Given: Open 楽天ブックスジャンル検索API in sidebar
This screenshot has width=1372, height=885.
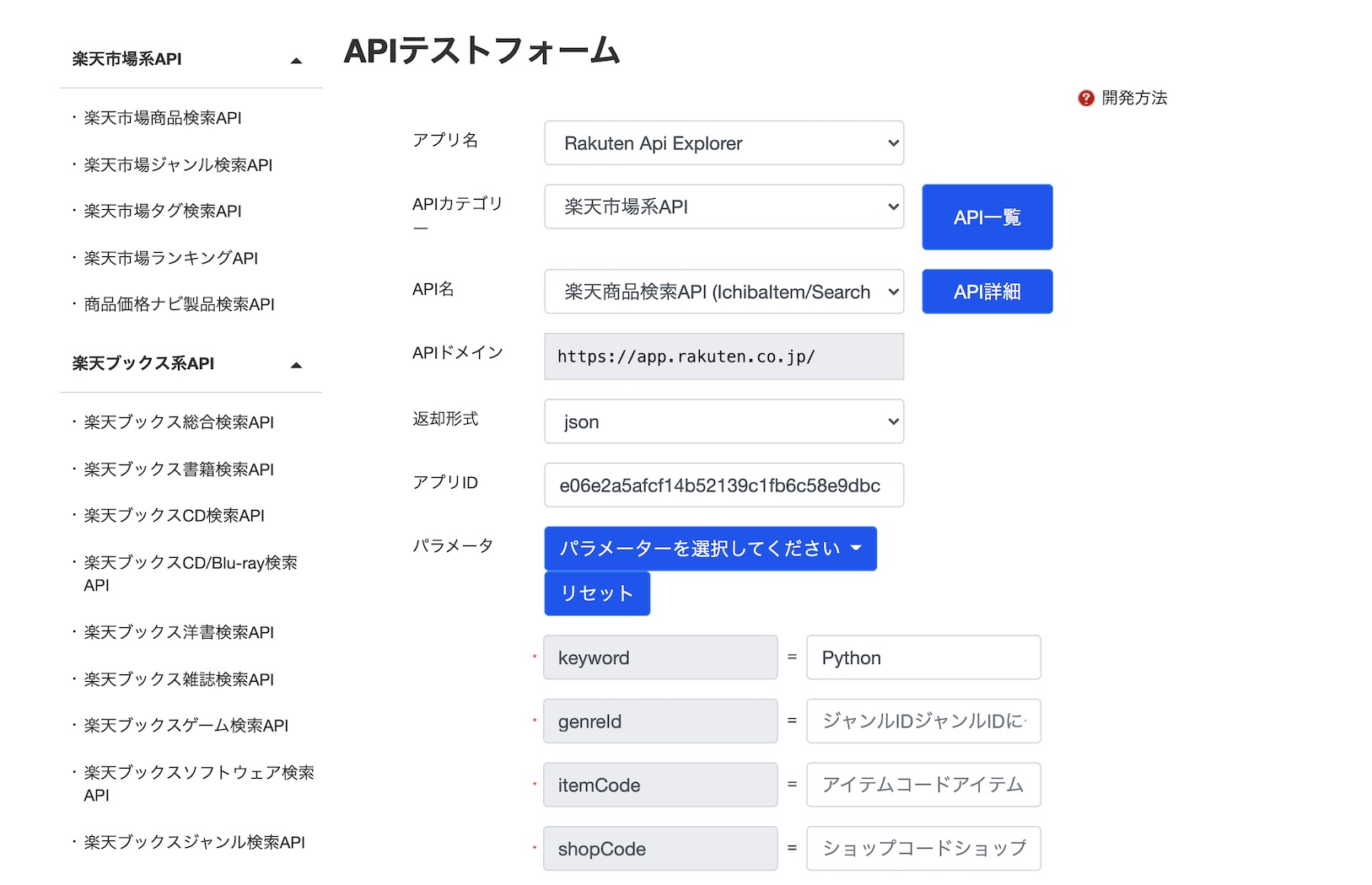Looking at the screenshot, I should tap(194, 842).
